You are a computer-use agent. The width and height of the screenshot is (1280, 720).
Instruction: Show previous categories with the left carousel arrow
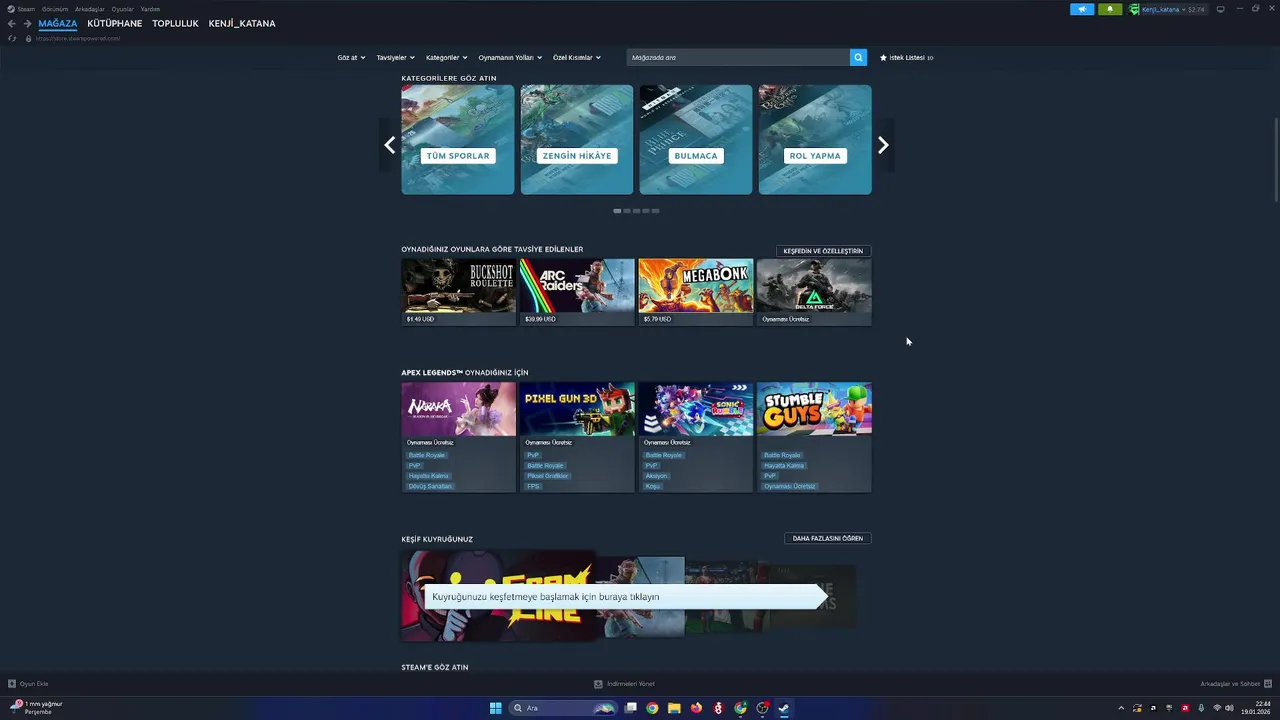[389, 145]
